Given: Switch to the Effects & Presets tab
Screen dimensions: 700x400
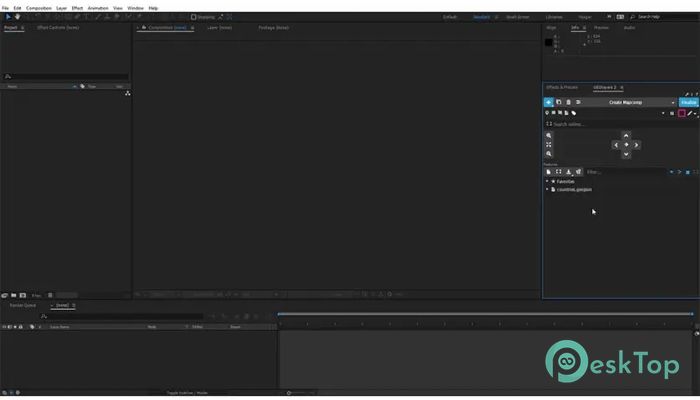Looking at the screenshot, I should pos(562,88).
